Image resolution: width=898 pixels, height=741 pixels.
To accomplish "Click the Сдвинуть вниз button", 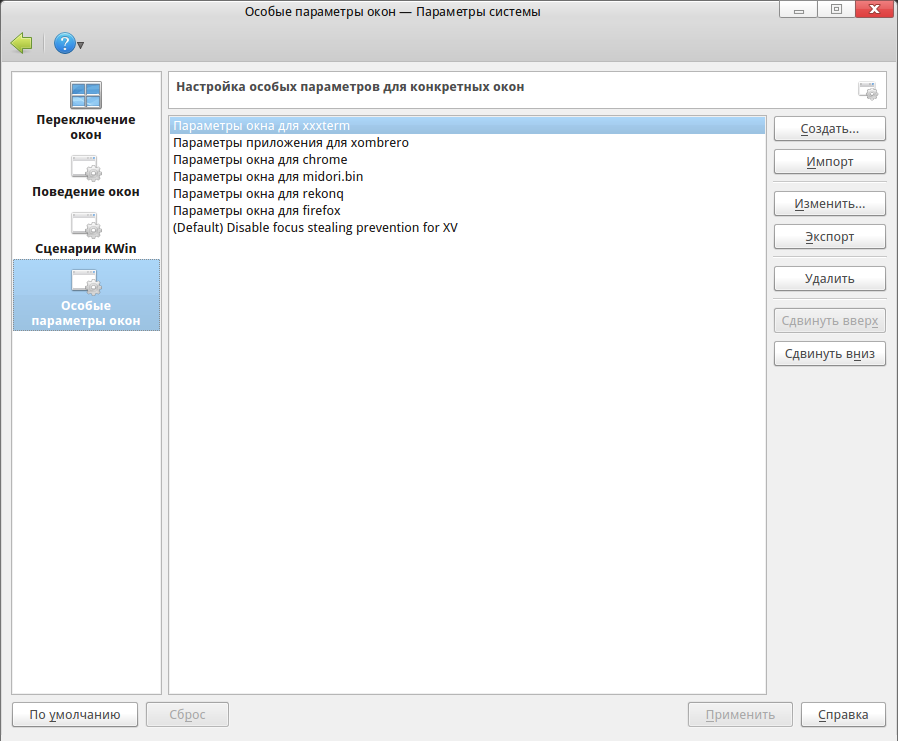I will pos(829,354).
